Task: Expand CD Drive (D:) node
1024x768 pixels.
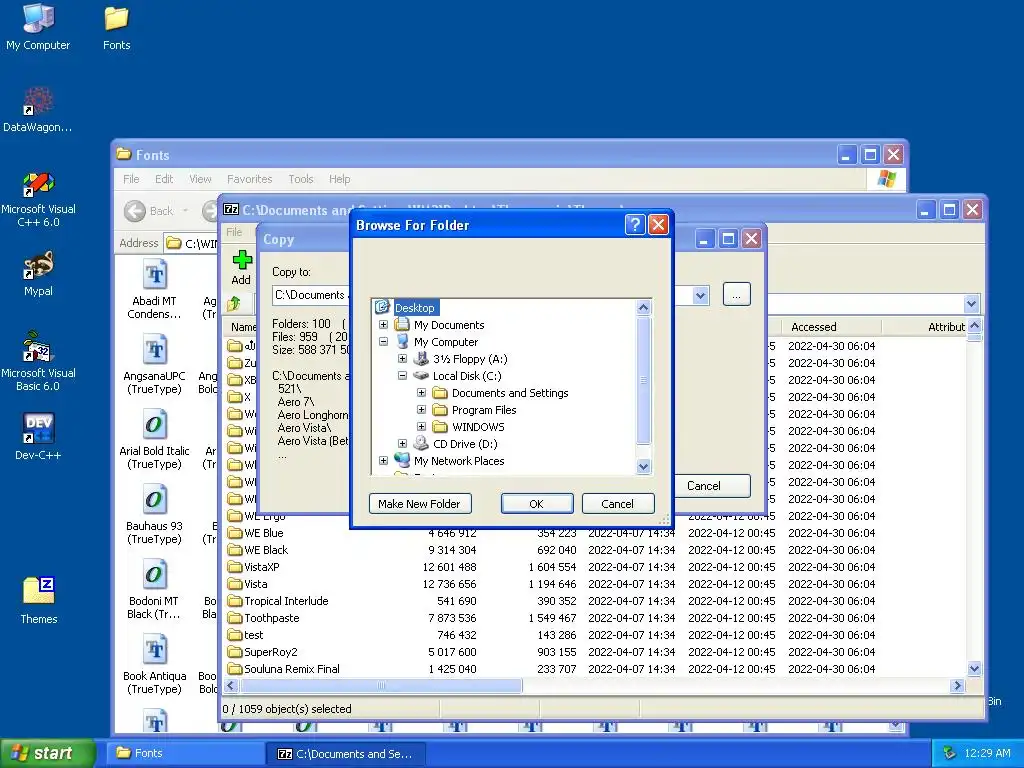Action: [402, 443]
